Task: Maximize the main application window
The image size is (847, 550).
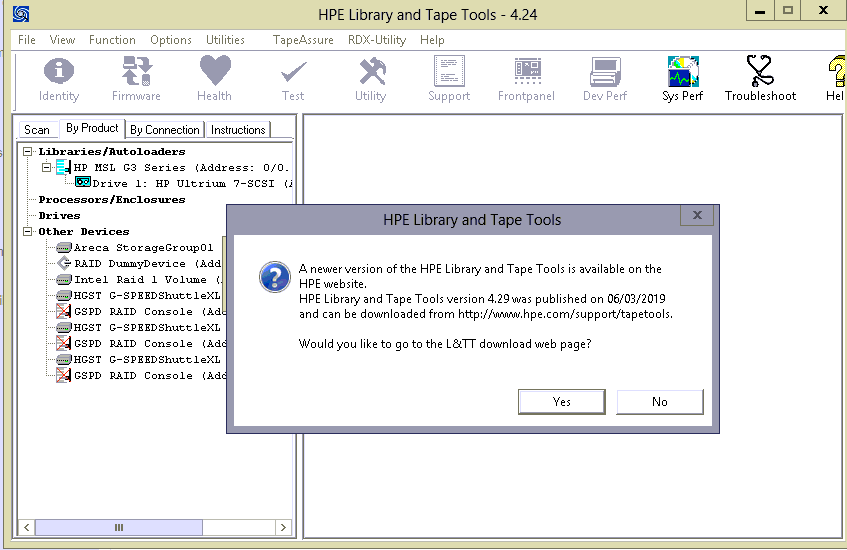Action: tap(788, 11)
